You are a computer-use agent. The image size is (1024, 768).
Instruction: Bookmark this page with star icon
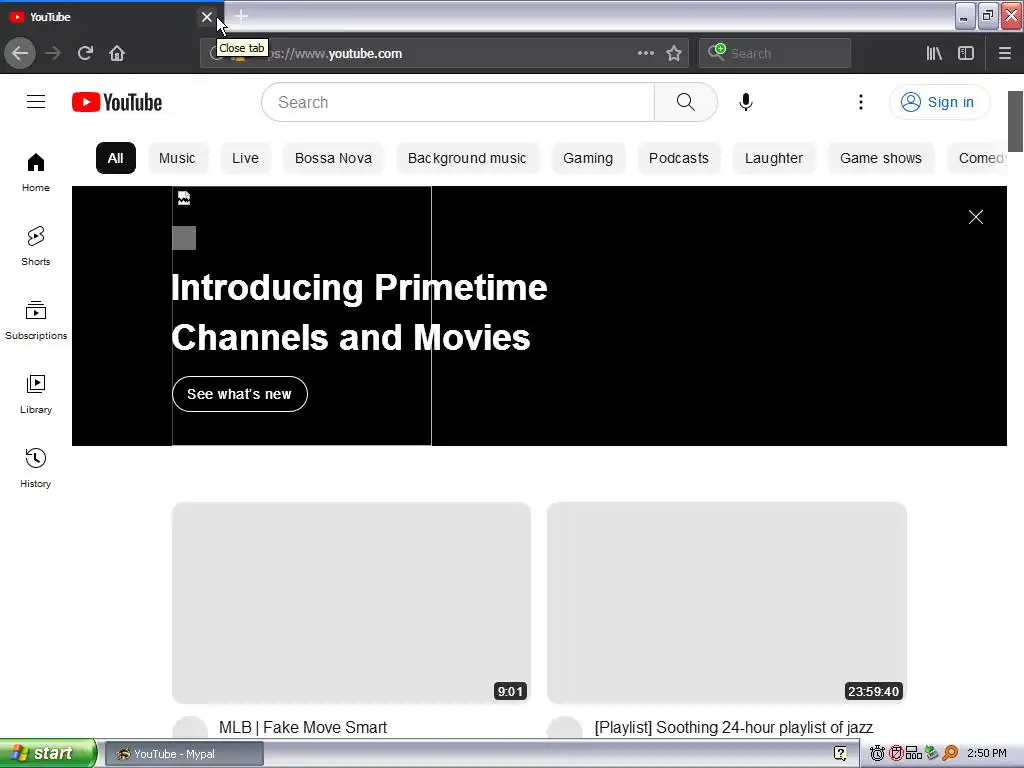point(674,53)
